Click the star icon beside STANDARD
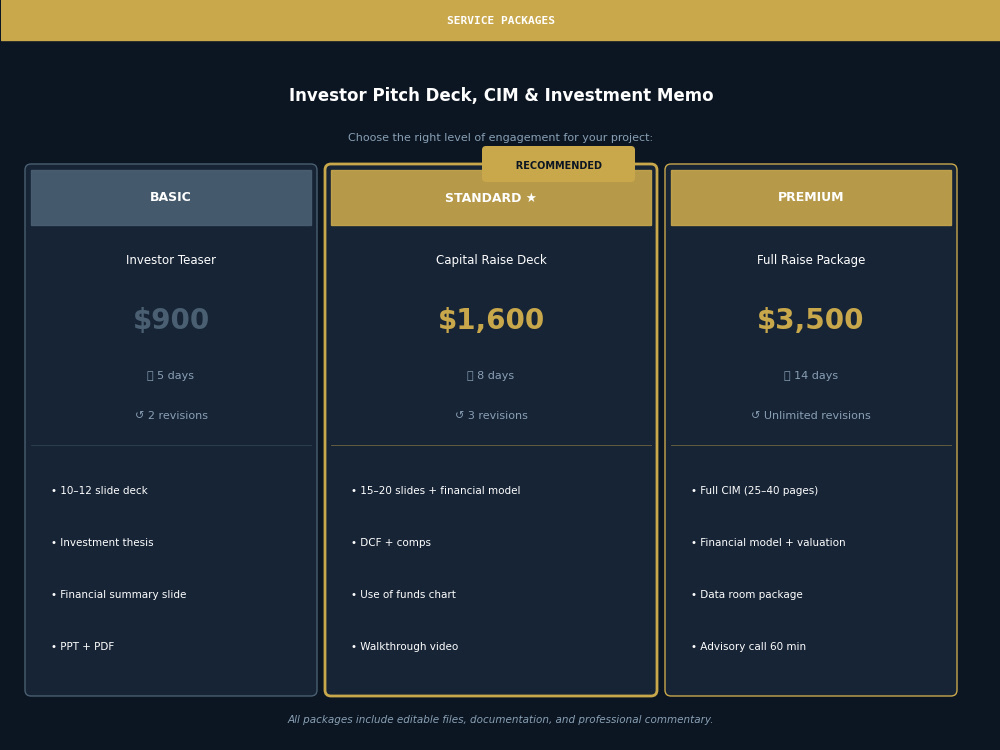 click(531, 198)
